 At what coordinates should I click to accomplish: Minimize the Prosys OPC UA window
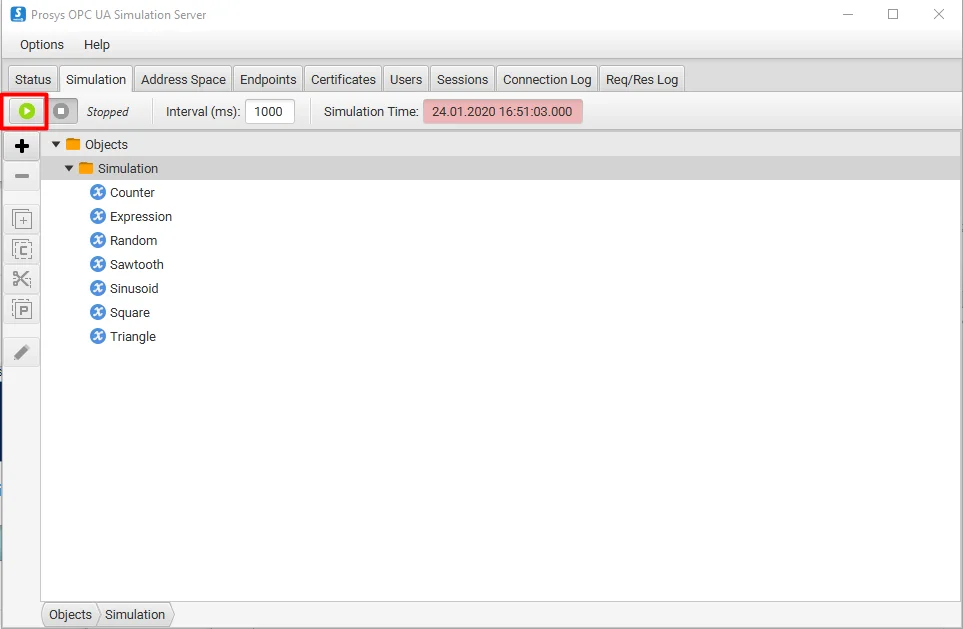848,14
